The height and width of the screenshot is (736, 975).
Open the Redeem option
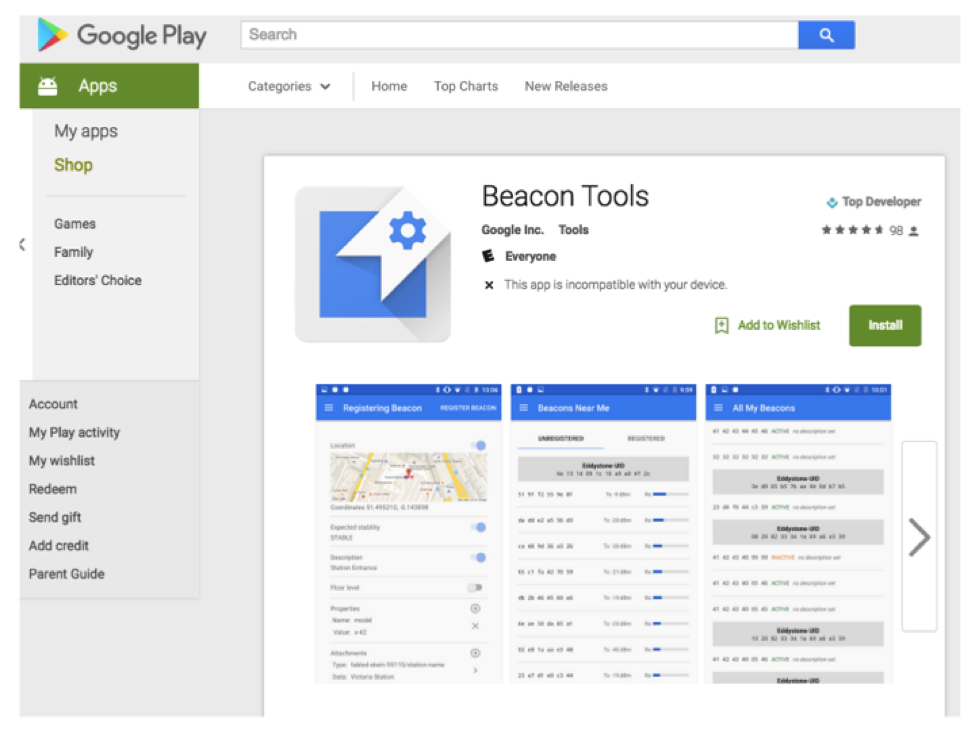click(x=52, y=489)
